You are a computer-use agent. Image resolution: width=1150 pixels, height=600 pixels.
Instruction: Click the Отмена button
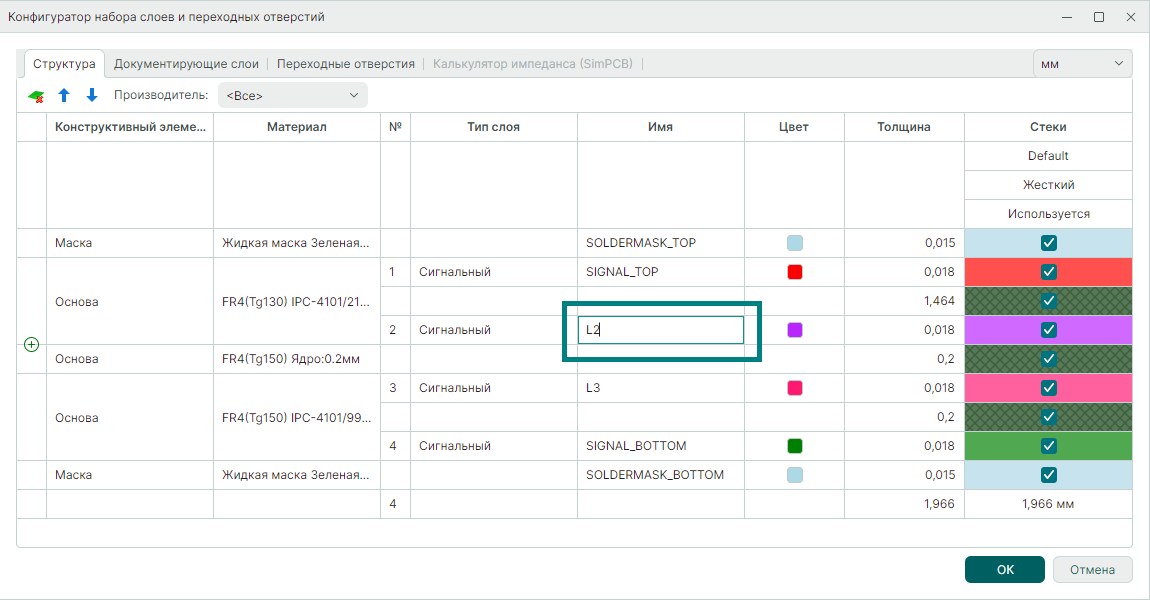point(1092,570)
